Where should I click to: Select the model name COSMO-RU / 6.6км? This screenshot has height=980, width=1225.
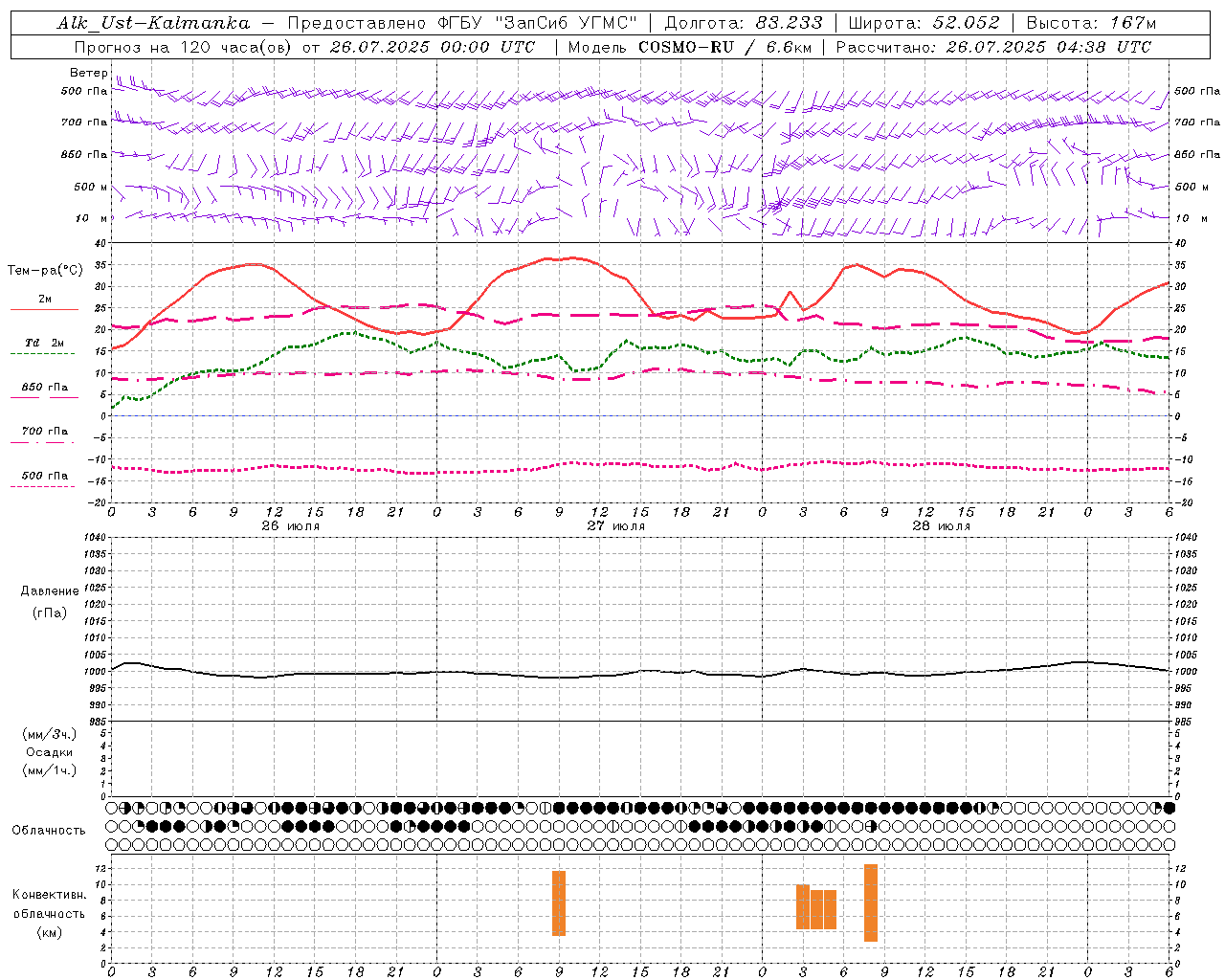pyautogui.click(x=725, y=47)
